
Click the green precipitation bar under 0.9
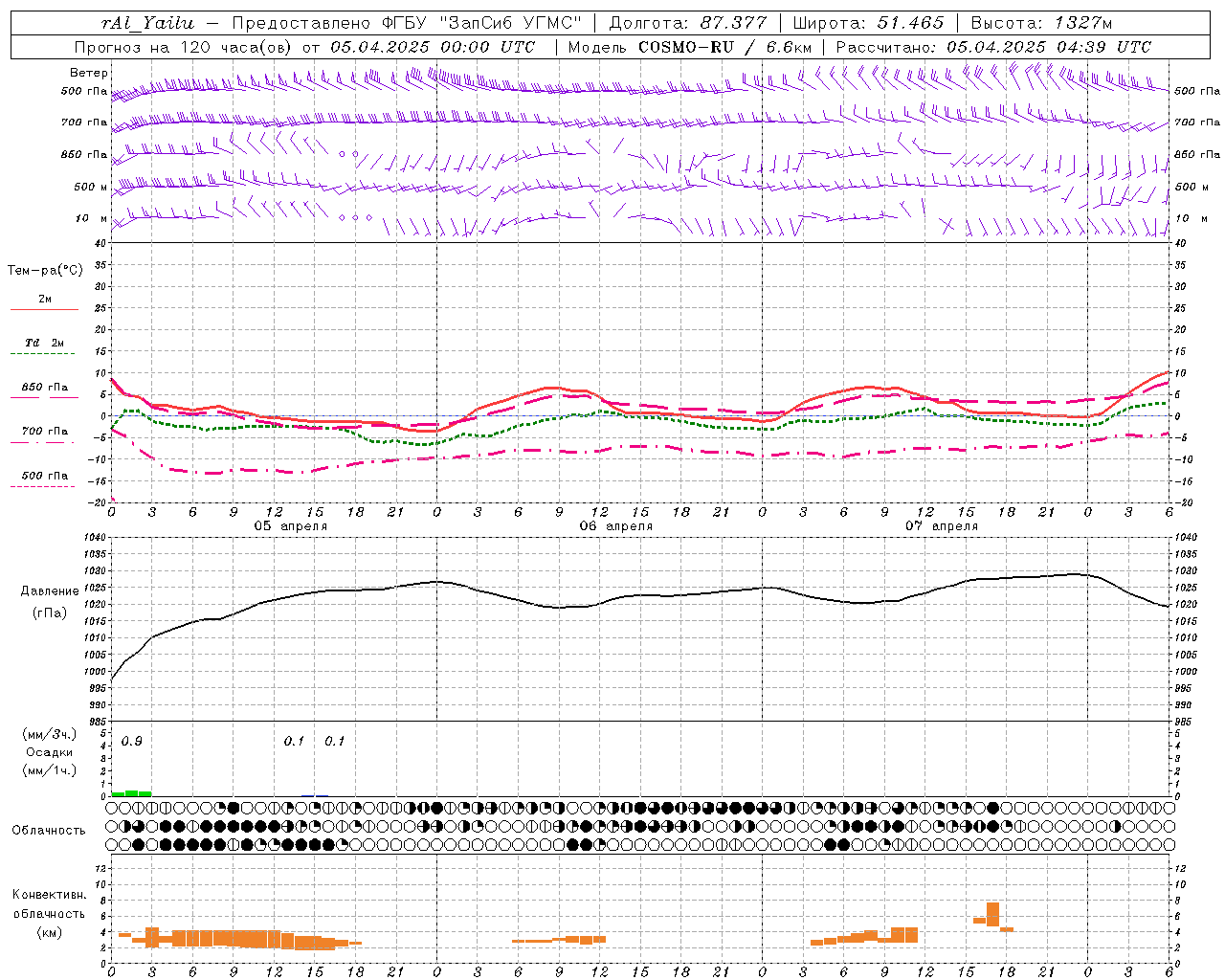point(131,793)
